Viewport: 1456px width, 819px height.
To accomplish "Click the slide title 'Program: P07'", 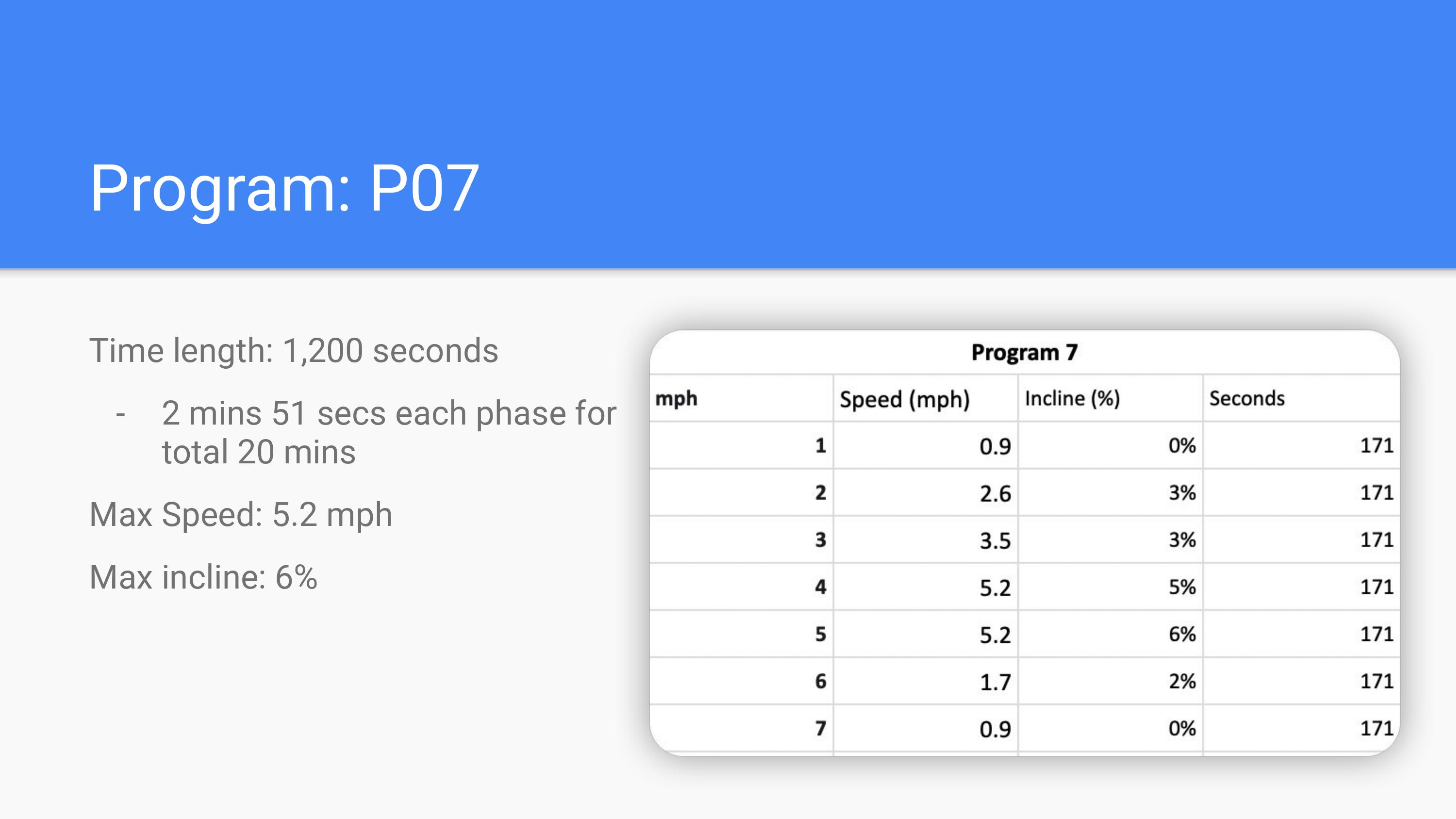I will 284,188.
